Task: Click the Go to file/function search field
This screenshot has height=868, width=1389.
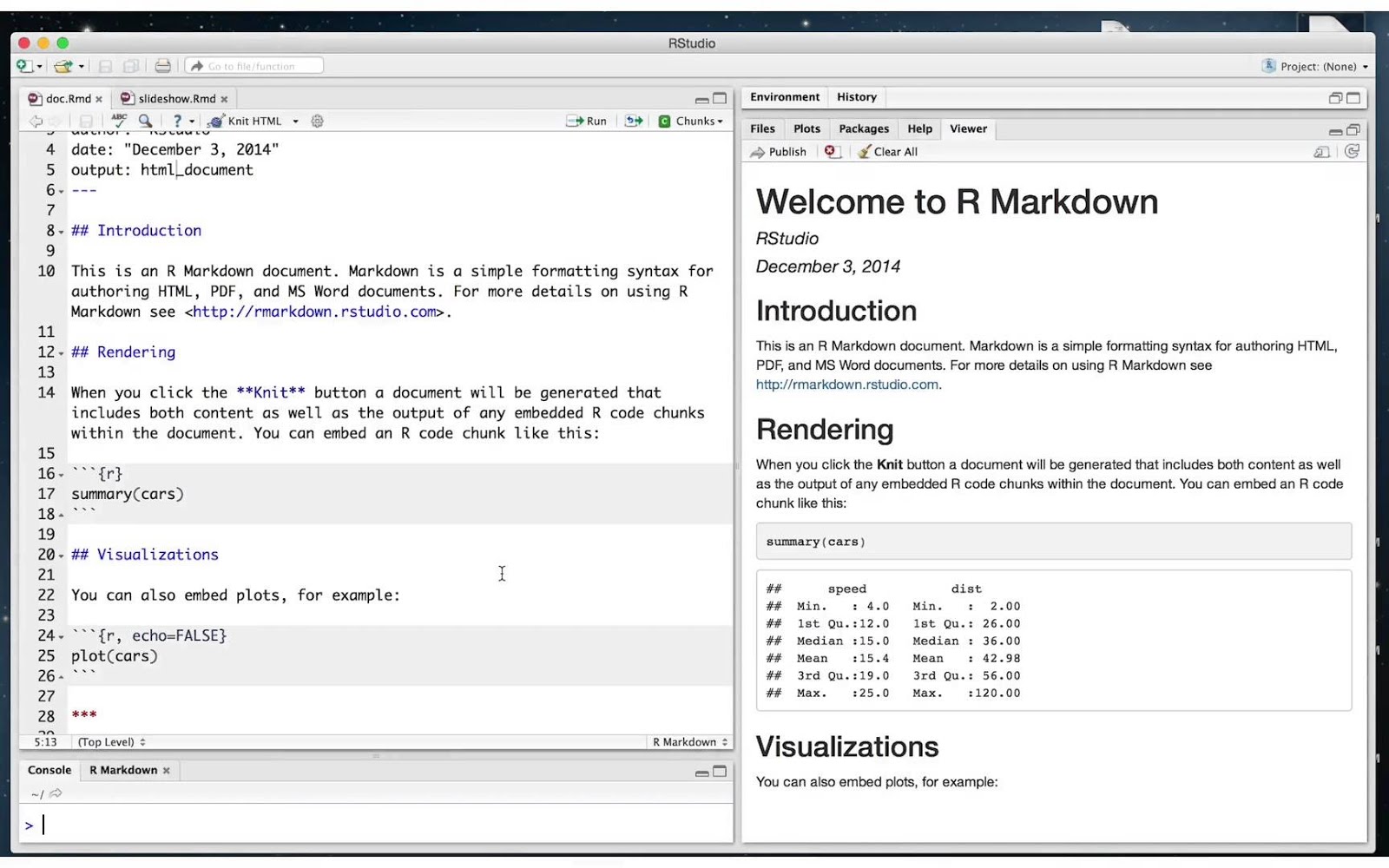Action: (x=253, y=65)
